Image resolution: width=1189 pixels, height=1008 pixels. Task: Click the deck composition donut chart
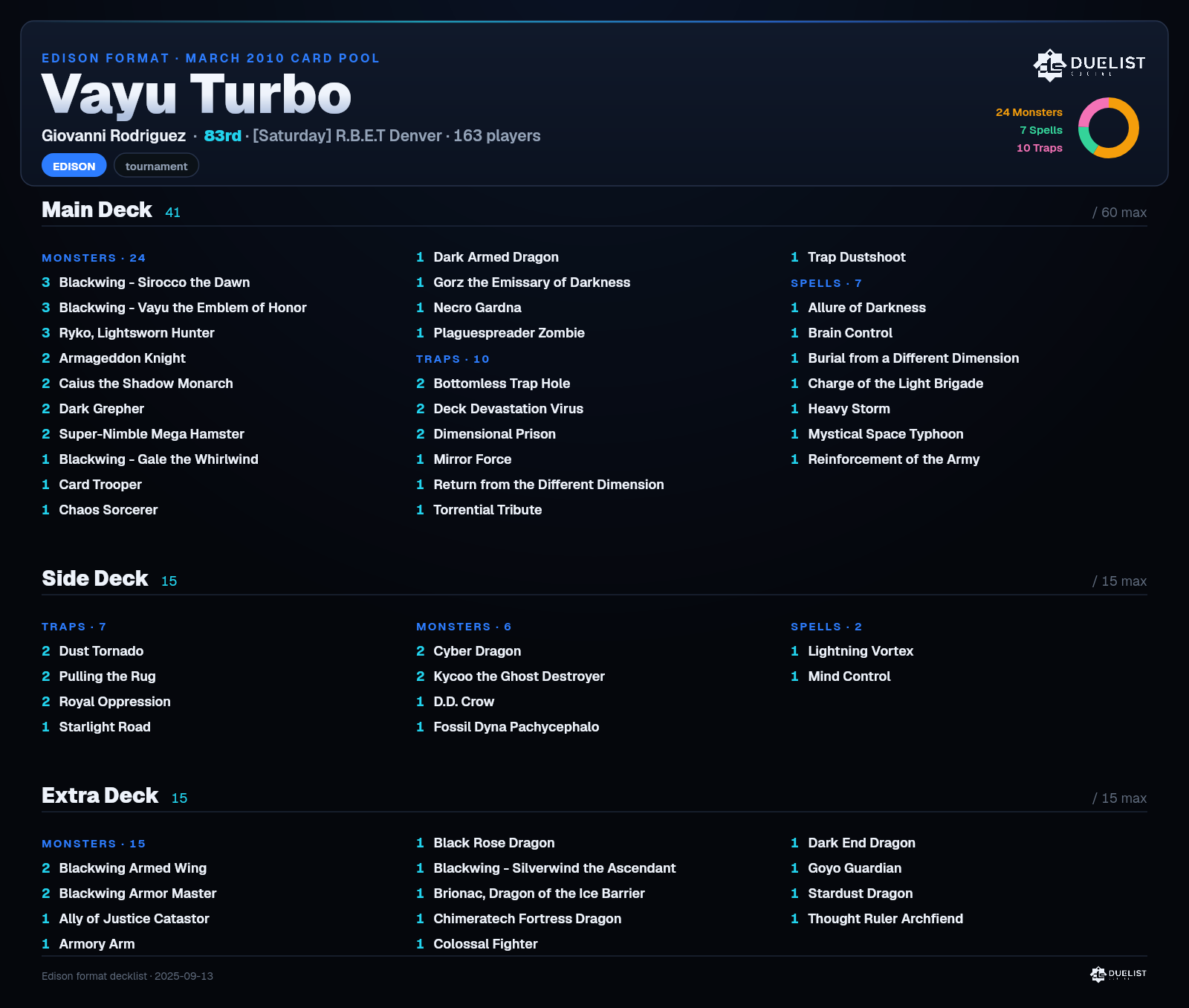coord(1109,128)
